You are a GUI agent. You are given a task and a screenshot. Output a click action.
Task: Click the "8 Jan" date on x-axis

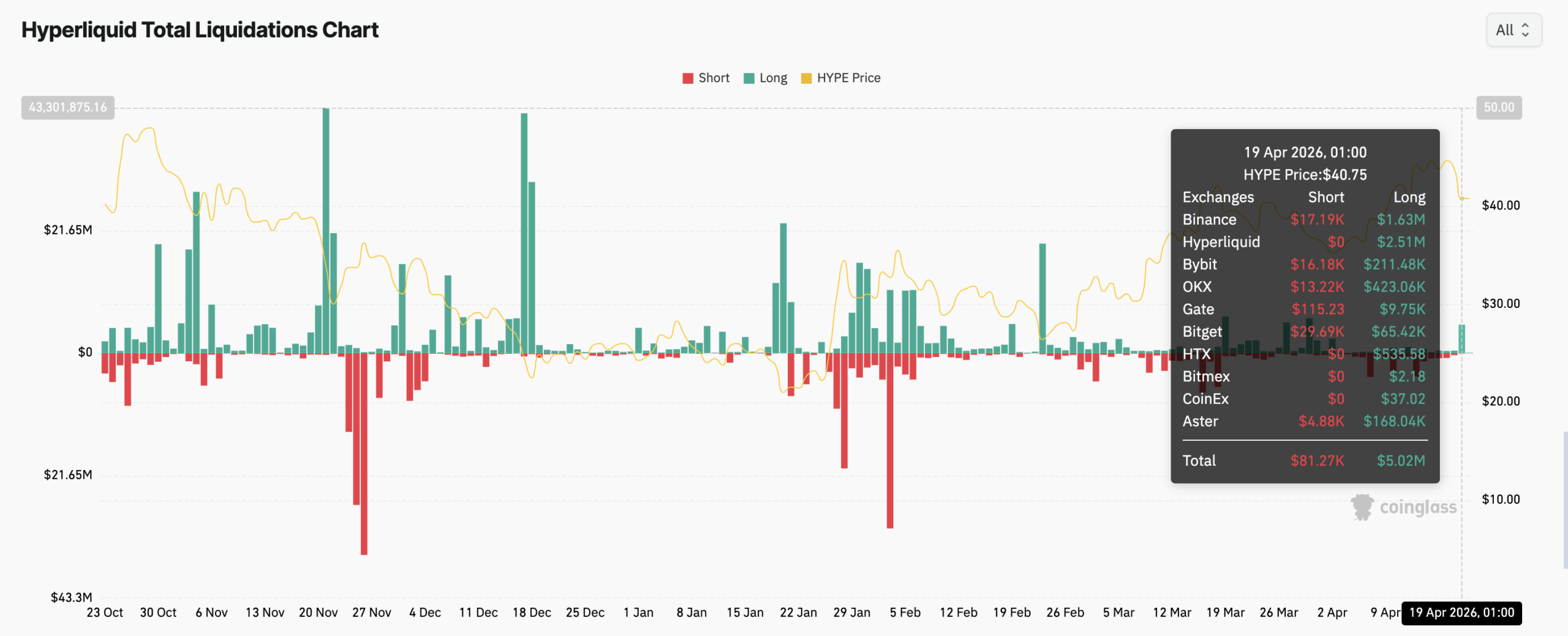(x=692, y=613)
